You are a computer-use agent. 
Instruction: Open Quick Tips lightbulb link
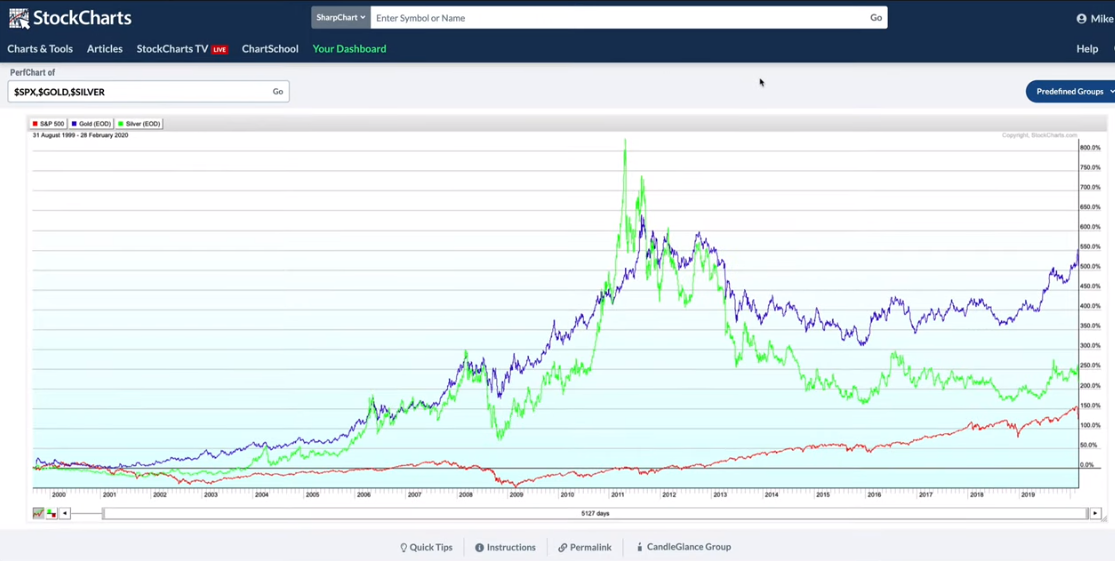[426, 547]
